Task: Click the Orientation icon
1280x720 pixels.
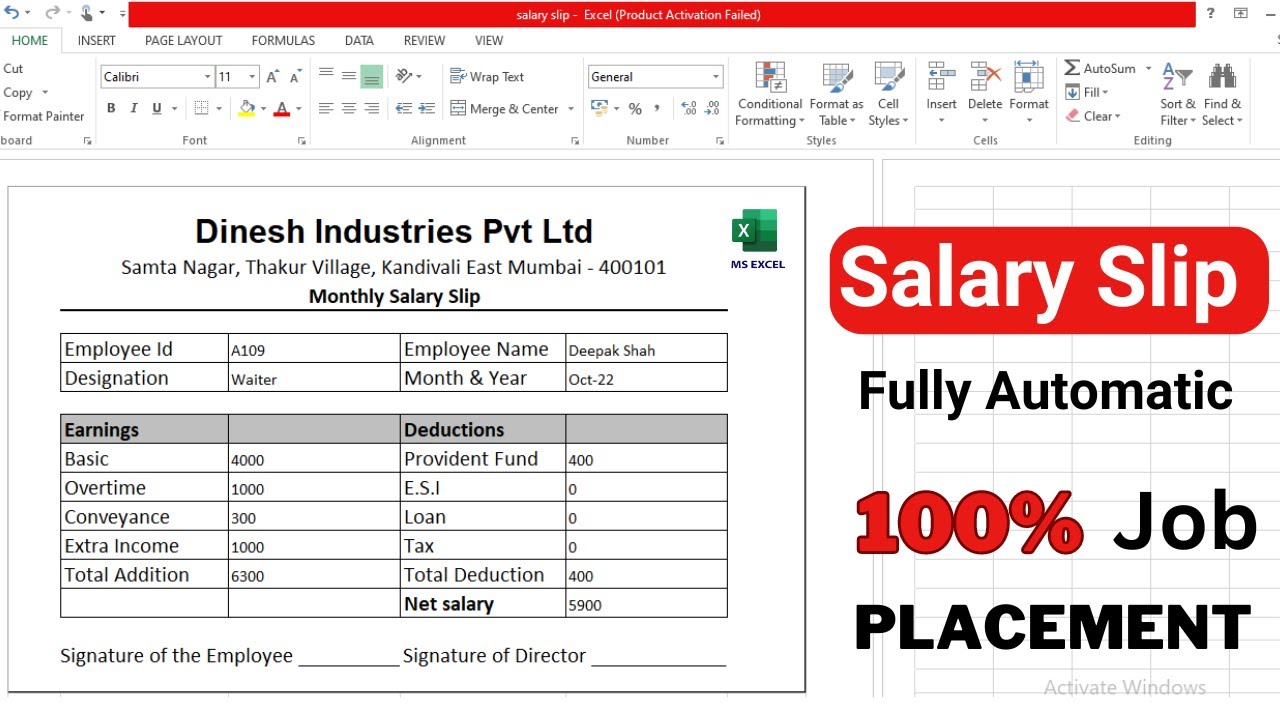Action: coord(404,76)
